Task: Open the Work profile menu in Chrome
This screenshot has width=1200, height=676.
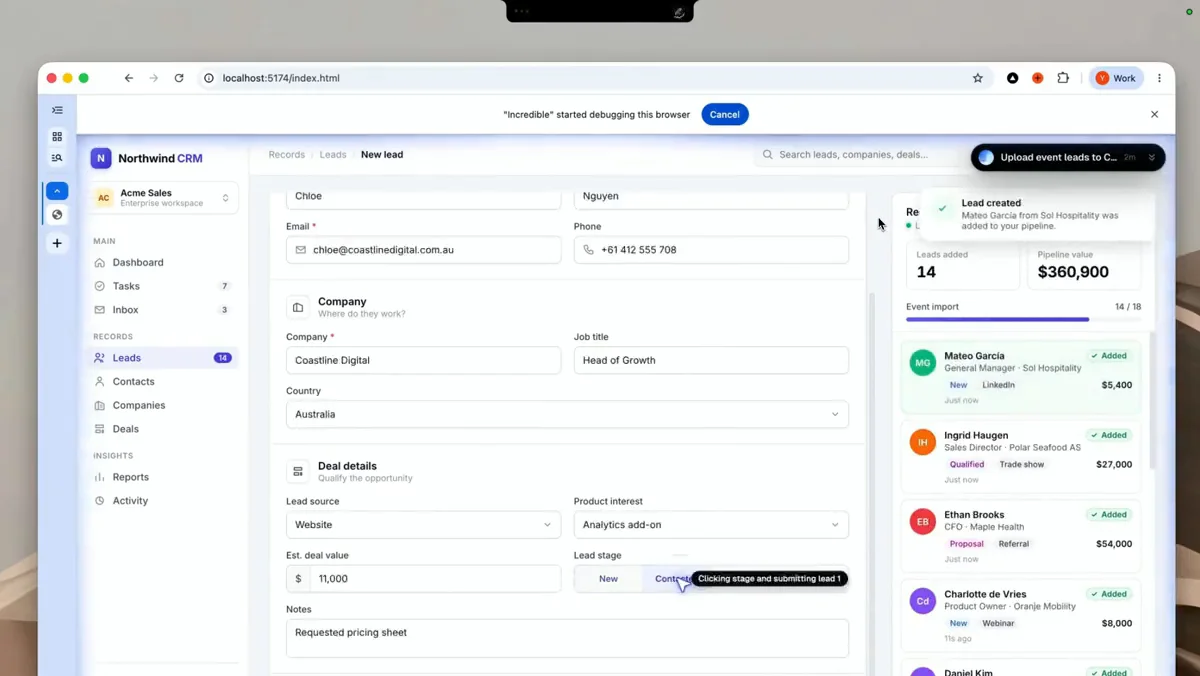Action: pyautogui.click(x=1116, y=78)
